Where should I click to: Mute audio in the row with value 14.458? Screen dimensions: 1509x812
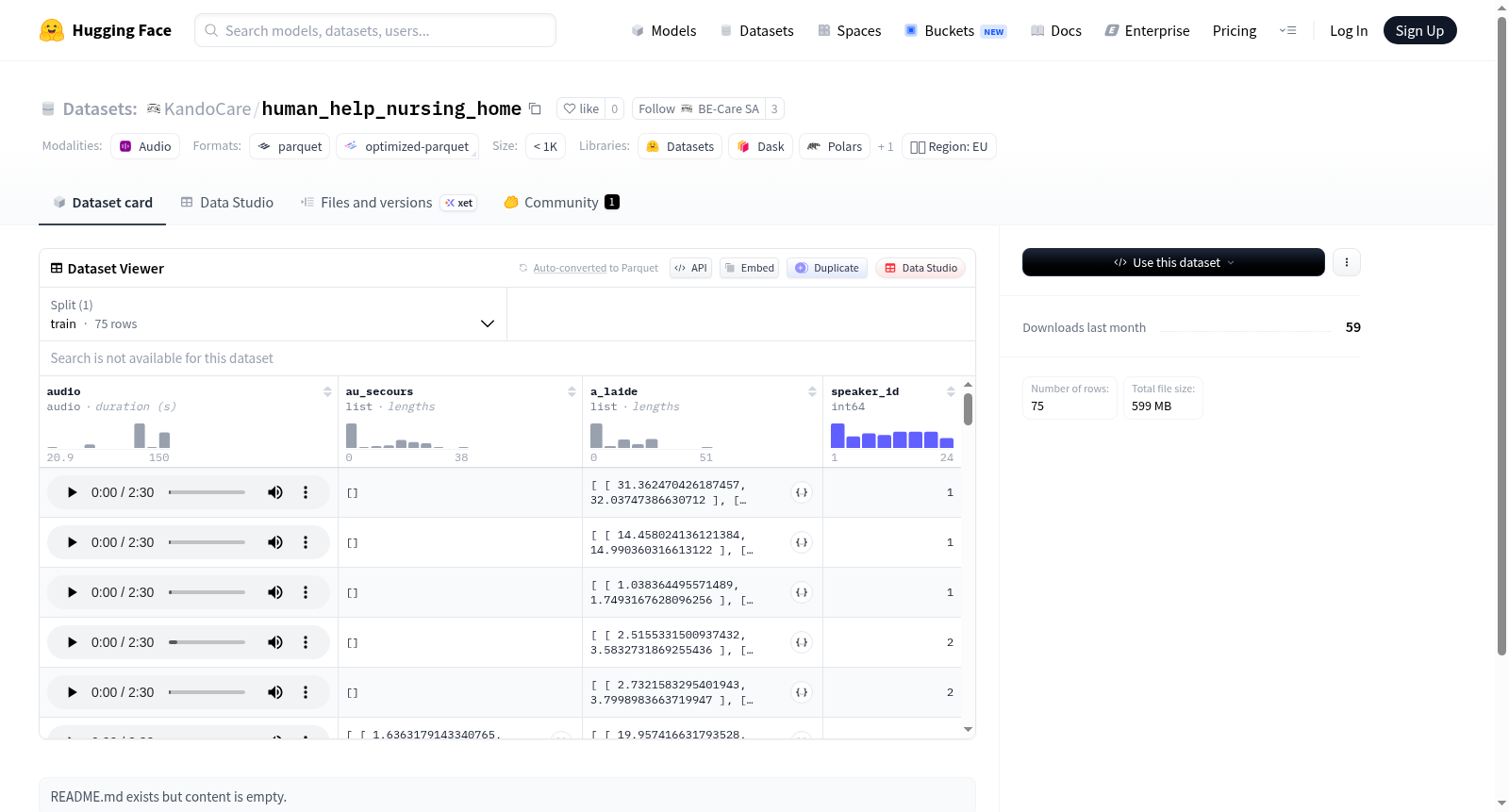point(275,542)
